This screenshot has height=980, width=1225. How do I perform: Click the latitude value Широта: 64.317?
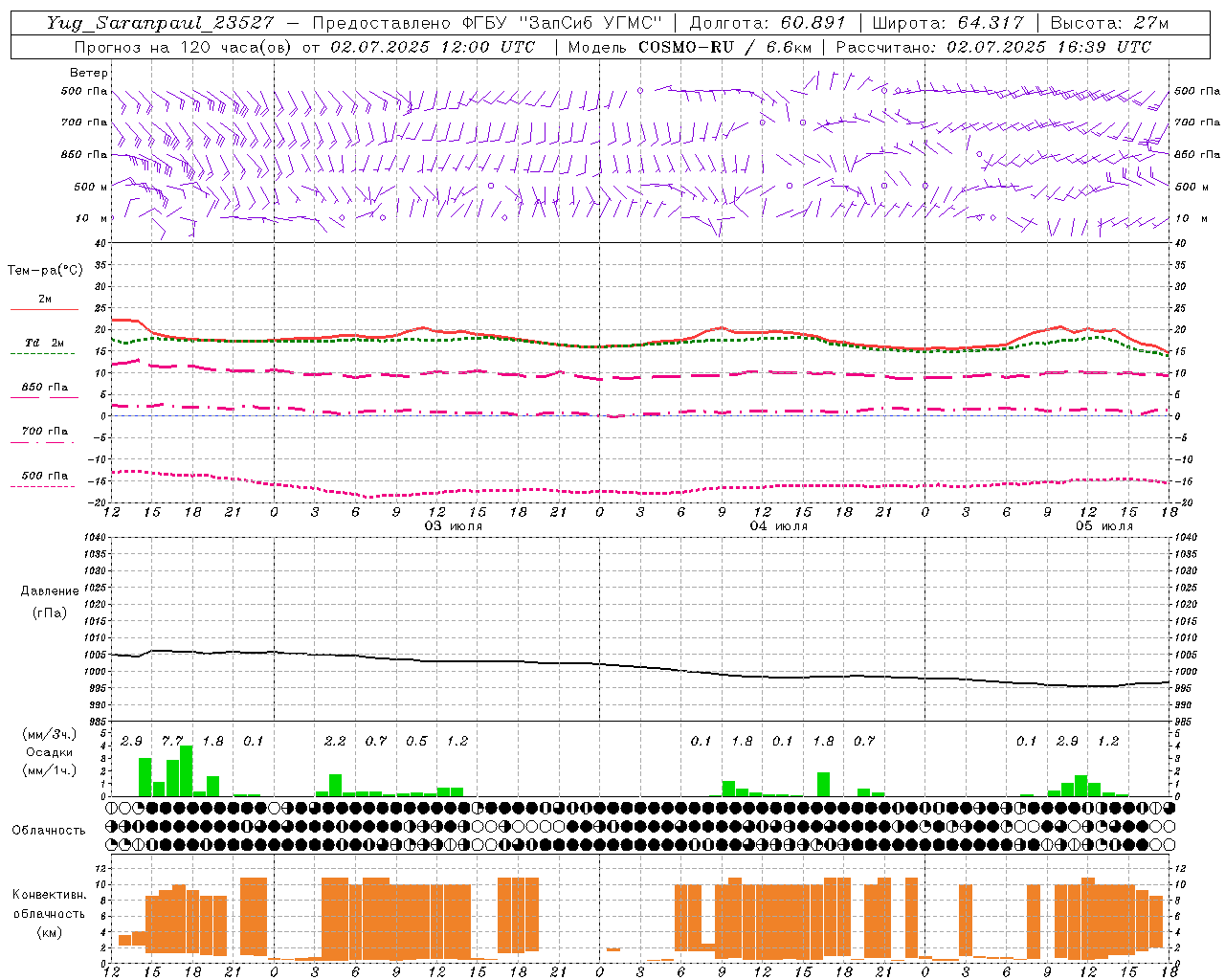click(947, 23)
